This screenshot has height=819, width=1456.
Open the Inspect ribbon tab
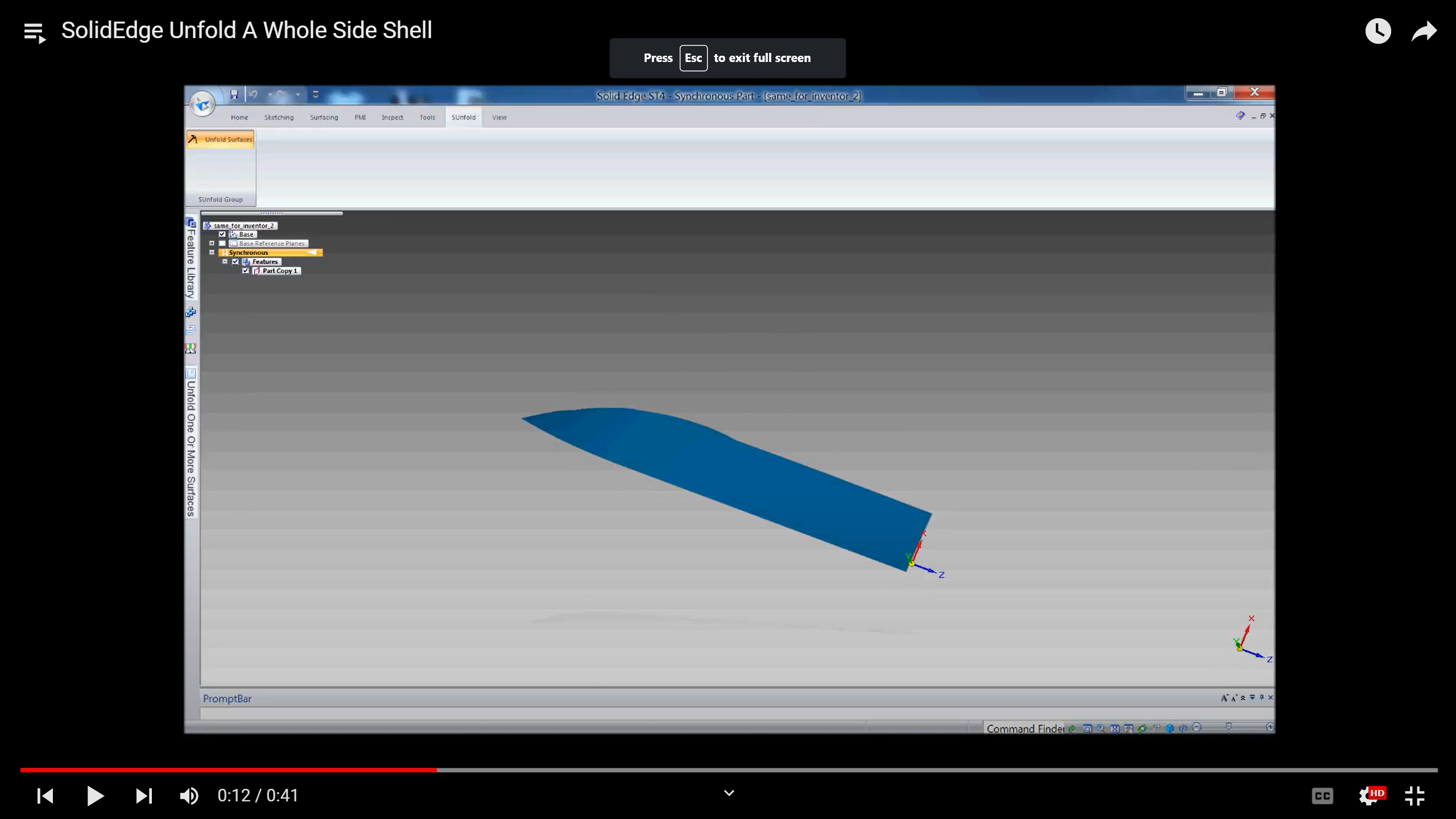[393, 117]
